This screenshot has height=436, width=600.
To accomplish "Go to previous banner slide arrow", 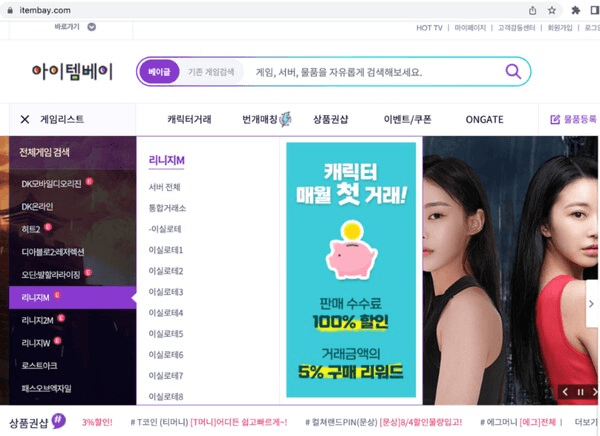I will (x=565, y=392).
